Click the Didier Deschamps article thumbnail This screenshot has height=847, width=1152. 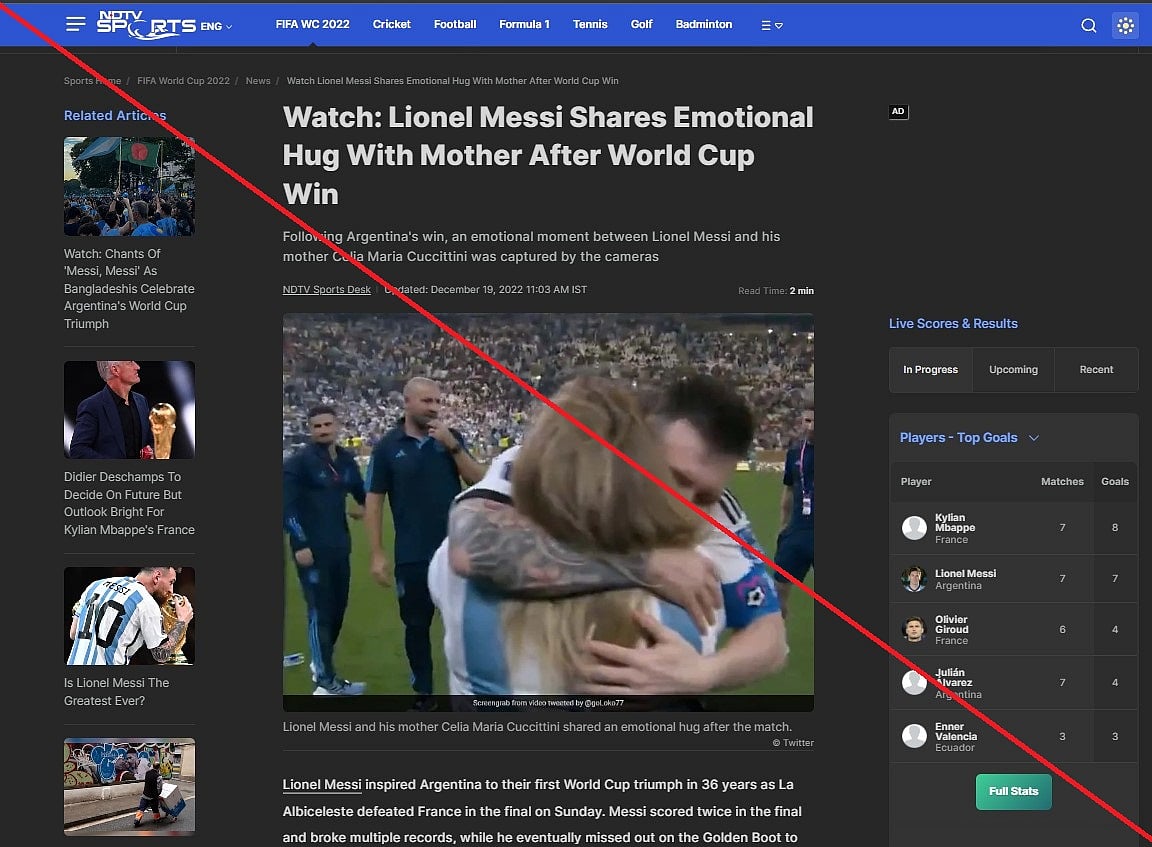pyautogui.click(x=129, y=409)
